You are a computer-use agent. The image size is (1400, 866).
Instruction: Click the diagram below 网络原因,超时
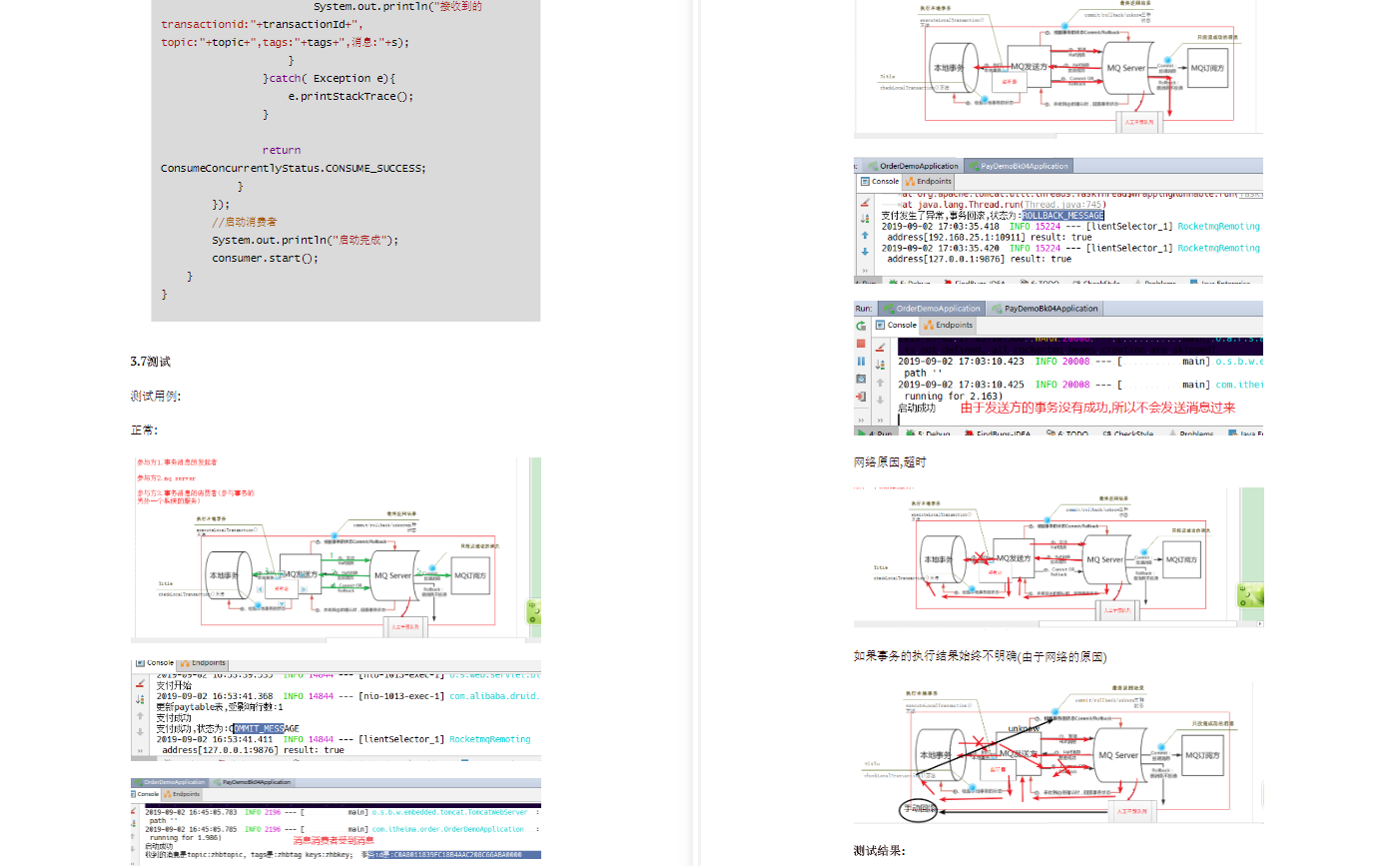pos(1058,557)
